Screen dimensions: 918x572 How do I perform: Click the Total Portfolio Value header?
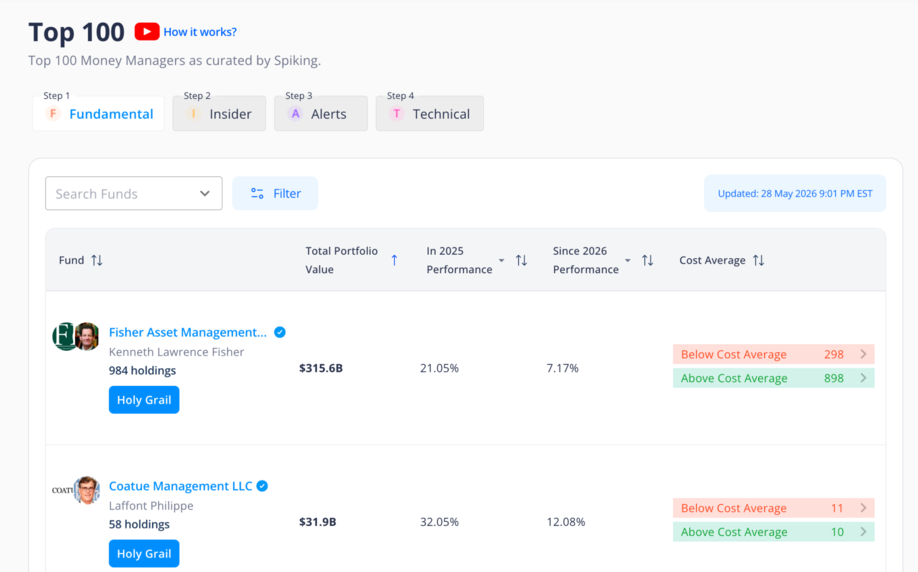pos(341,260)
